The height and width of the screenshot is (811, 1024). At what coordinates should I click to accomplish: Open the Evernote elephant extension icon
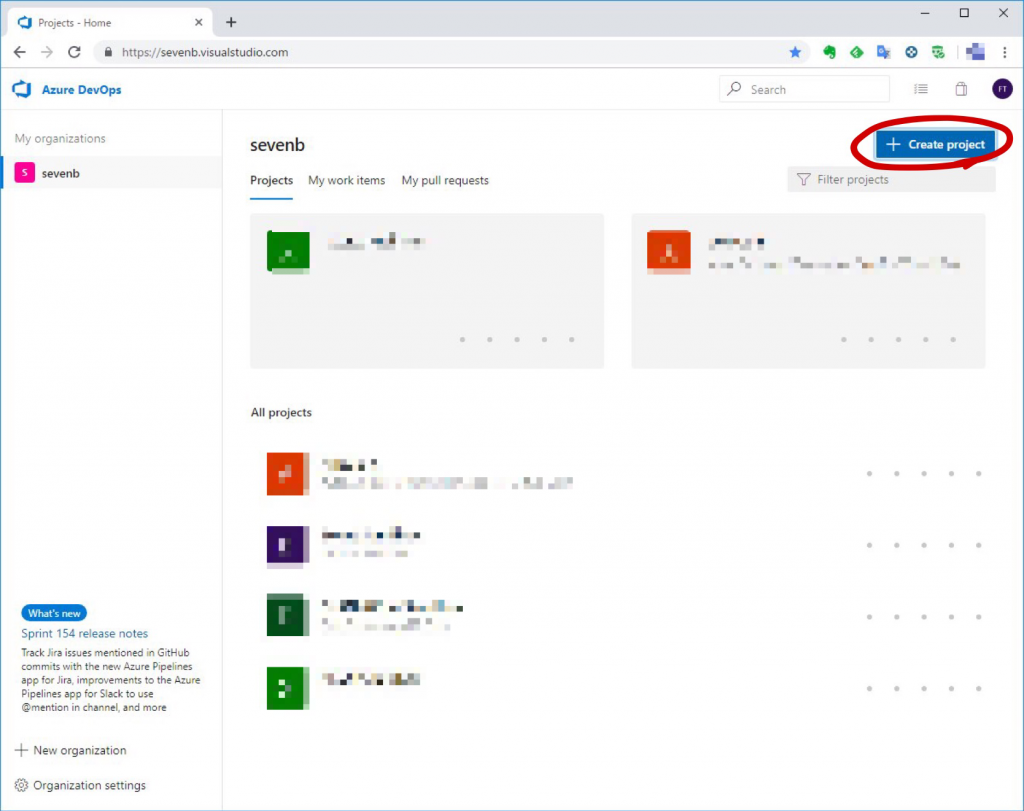[x=829, y=52]
